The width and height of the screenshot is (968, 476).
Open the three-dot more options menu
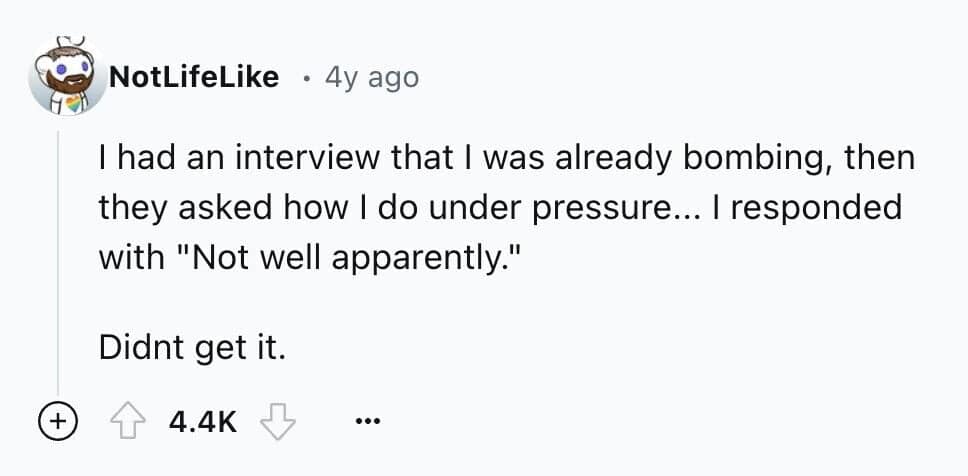click(x=367, y=421)
